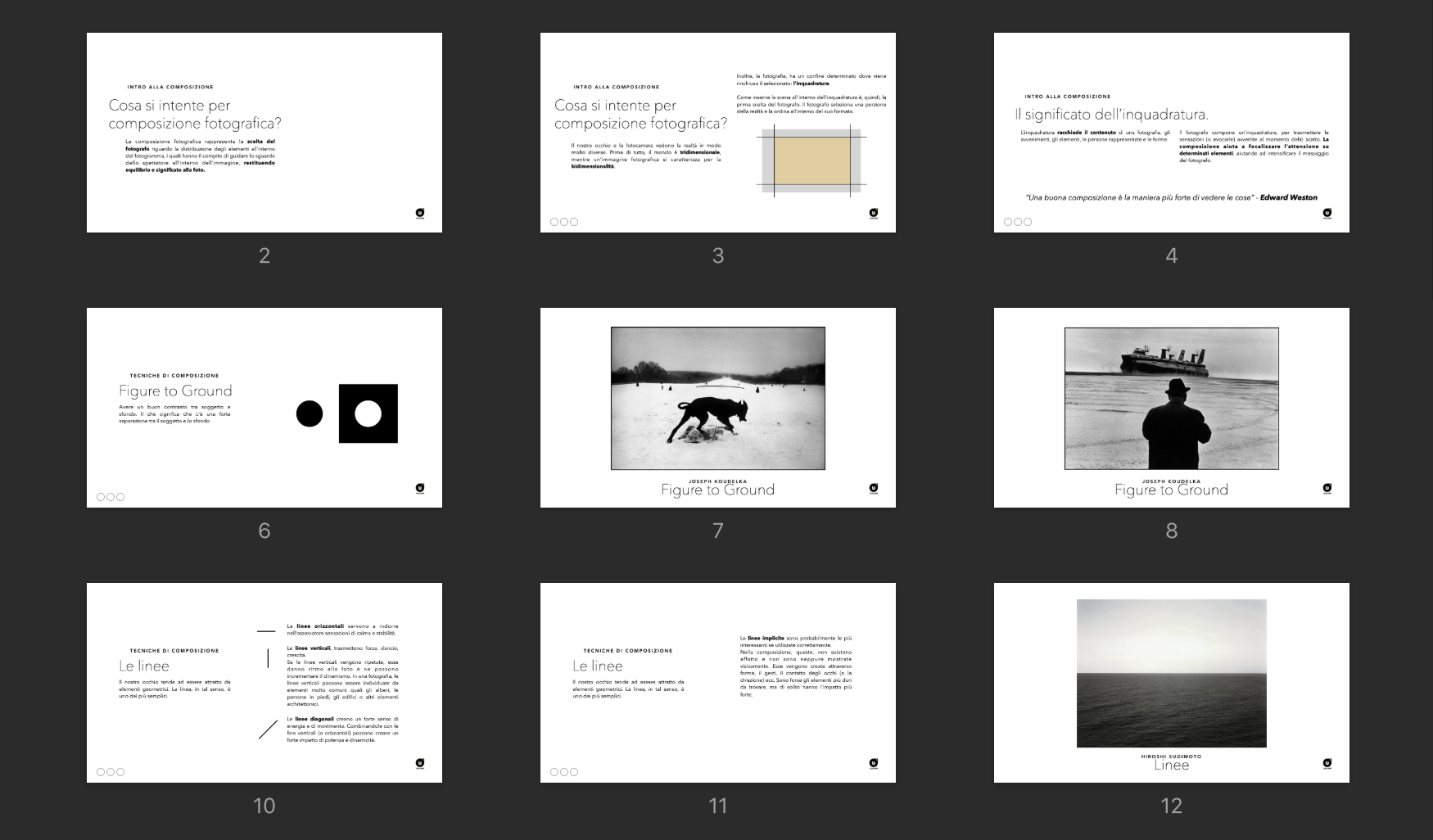Click the build-order dots on slide 10
The image size is (1433, 840).
click(111, 772)
